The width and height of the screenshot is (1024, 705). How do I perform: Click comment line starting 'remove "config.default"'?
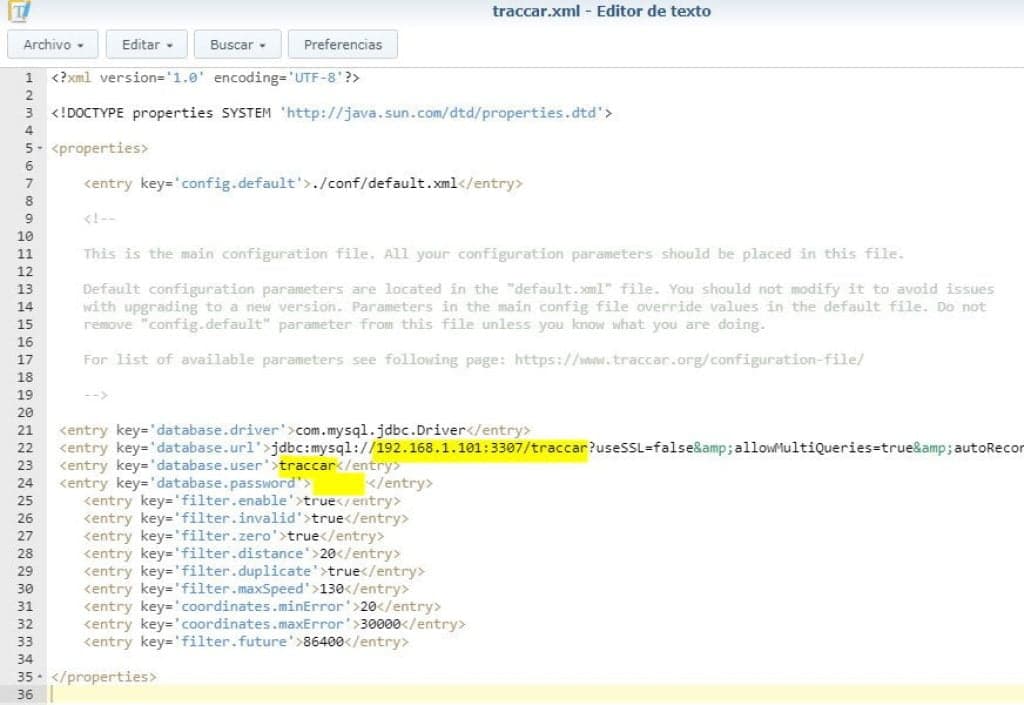(424, 324)
